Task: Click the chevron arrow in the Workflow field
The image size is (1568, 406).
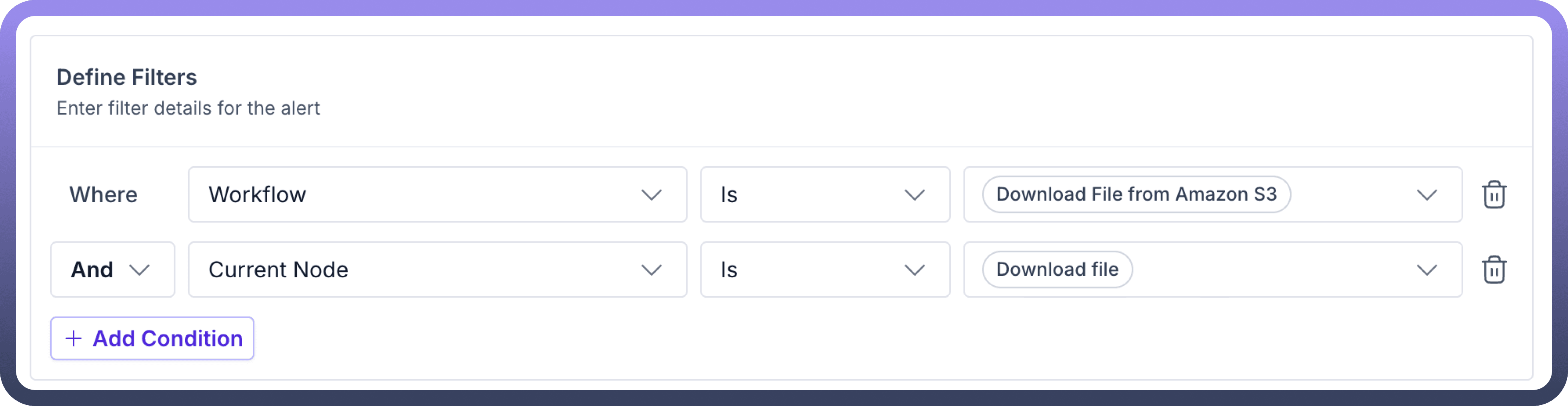Action: coord(651,195)
